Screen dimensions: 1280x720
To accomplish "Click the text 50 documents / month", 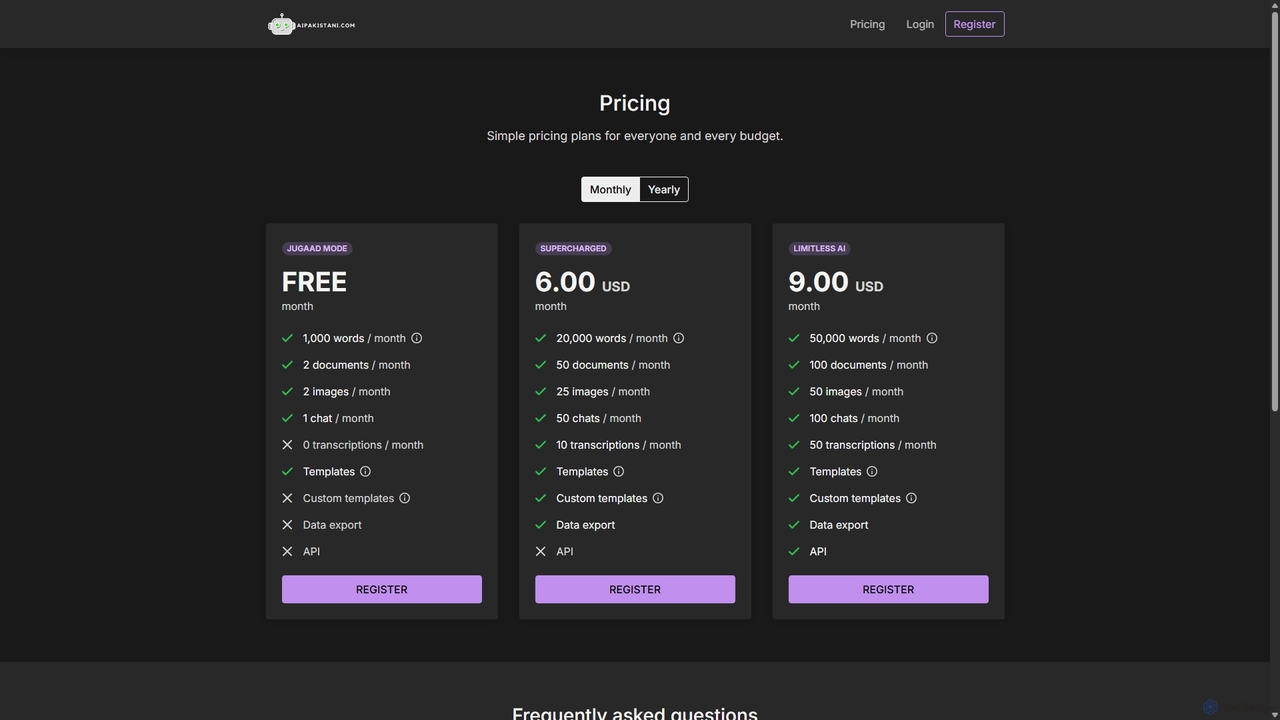I will point(613,365).
